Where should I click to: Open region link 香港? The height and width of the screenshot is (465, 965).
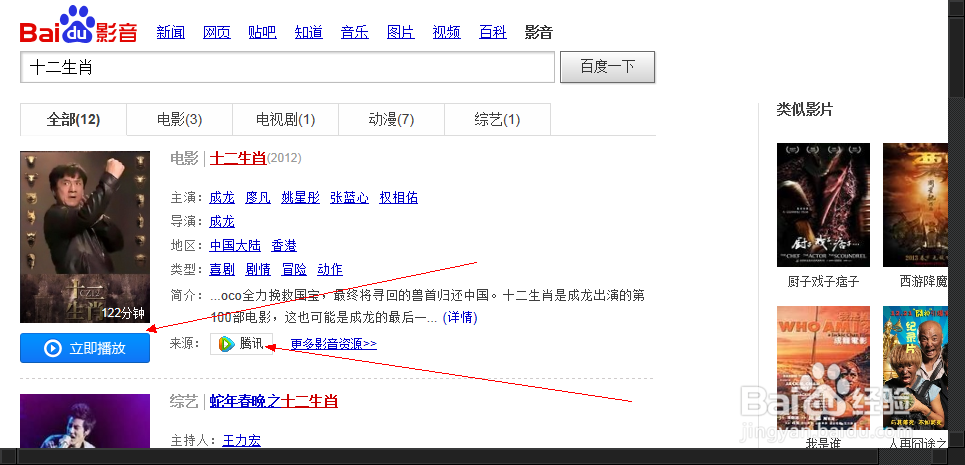click(284, 245)
